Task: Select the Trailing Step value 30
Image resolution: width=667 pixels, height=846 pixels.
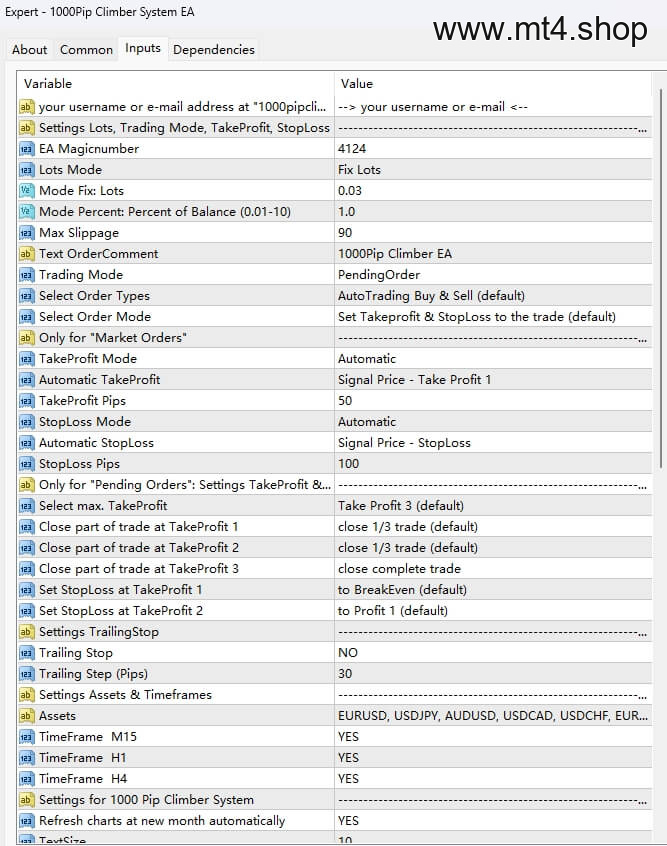Action: pyautogui.click(x=493, y=674)
